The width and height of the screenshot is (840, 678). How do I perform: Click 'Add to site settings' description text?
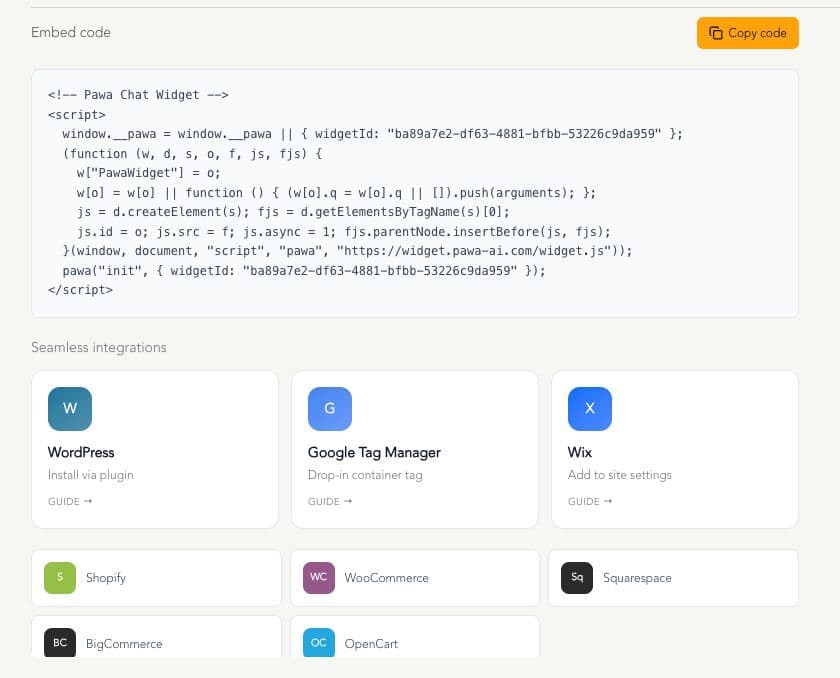(619, 475)
